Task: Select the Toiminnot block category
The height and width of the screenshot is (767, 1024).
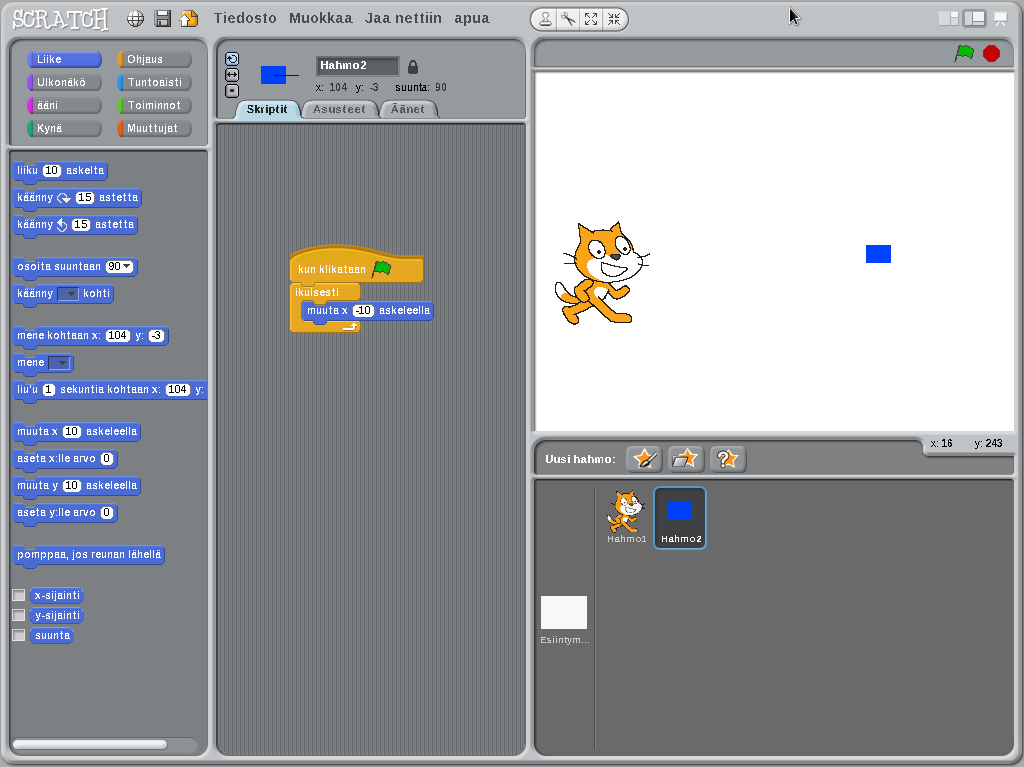Action: (x=154, y=105)
